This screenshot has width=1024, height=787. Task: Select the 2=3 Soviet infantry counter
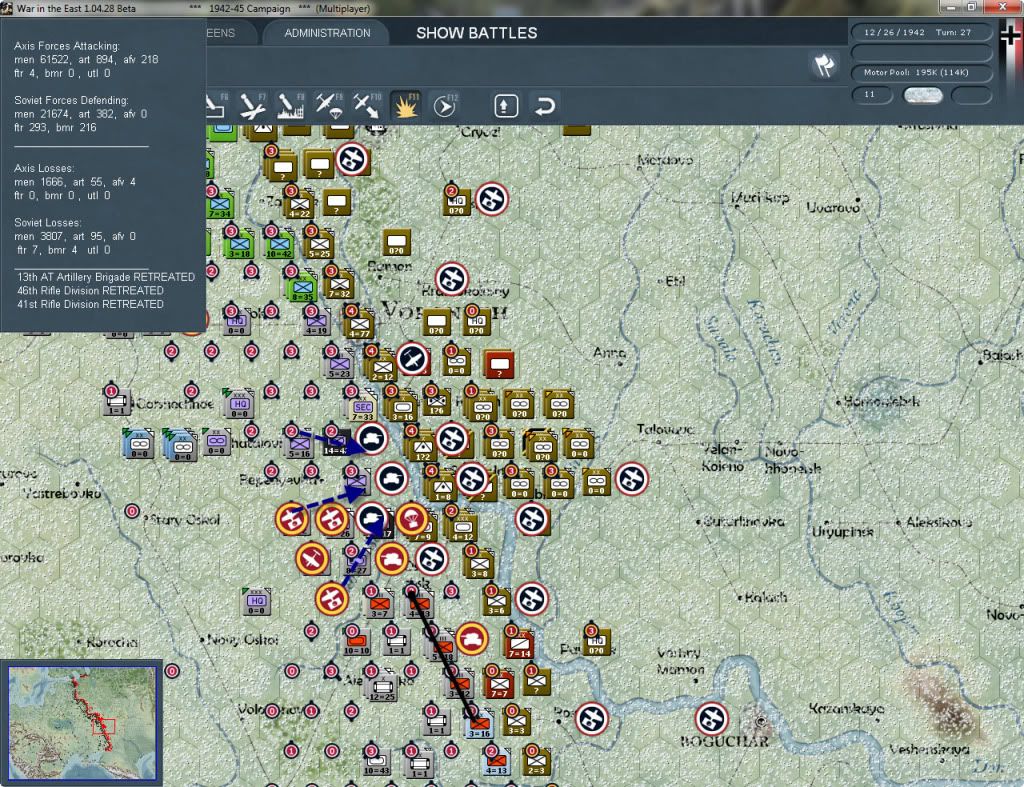coord(537,762)
